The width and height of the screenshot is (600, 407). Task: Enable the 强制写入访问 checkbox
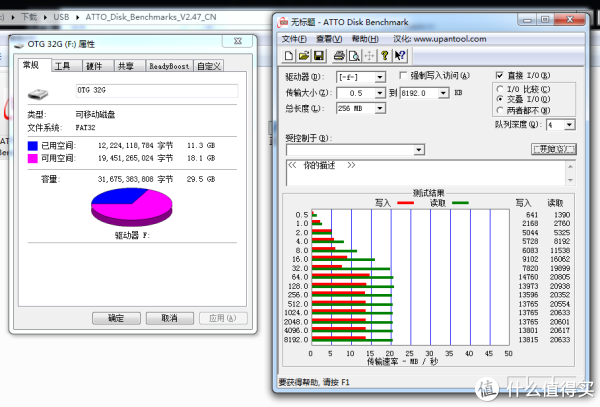click(x=403, y=75)
